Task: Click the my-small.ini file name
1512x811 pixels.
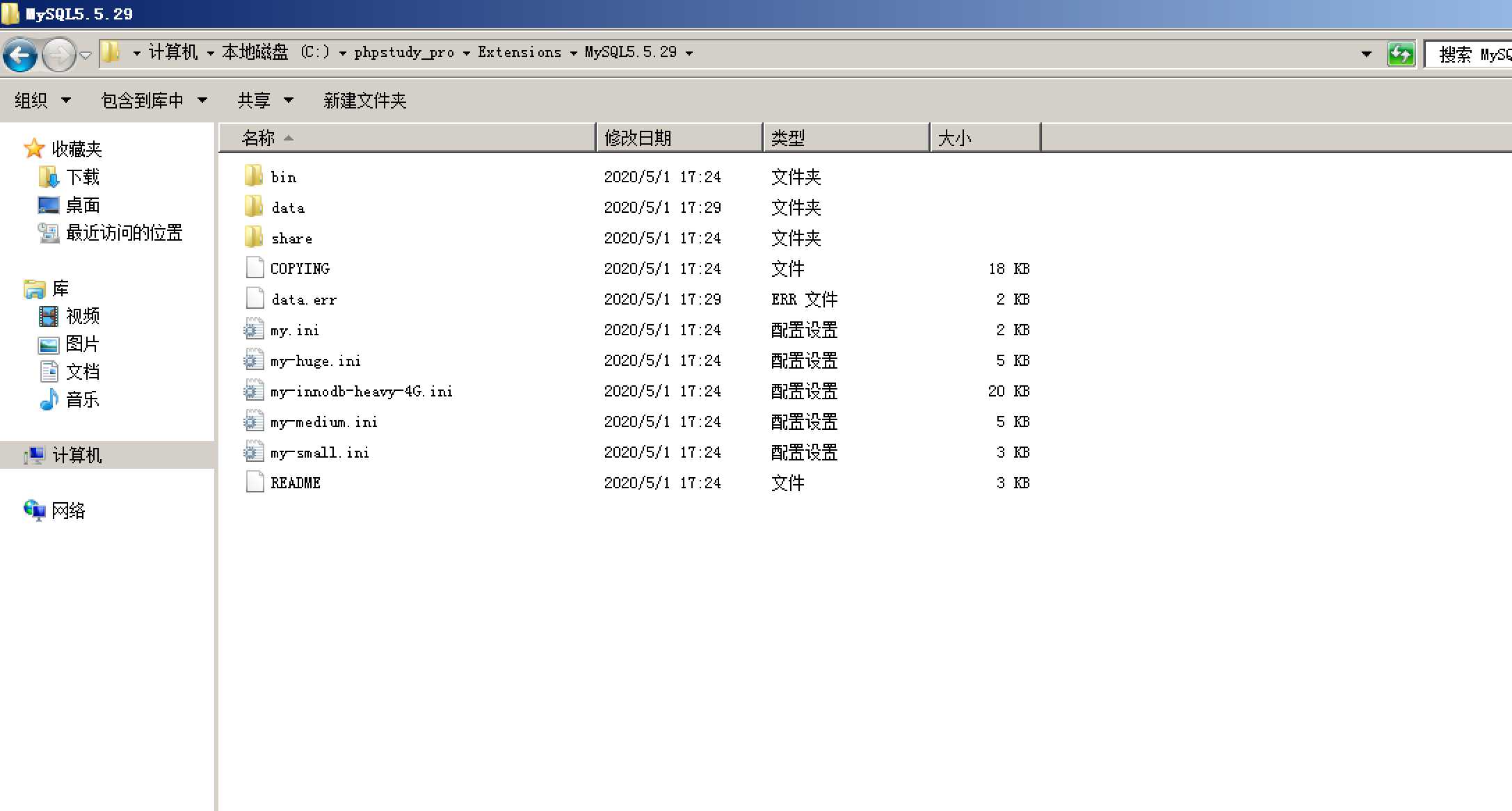Action: [x=320, y=452]
